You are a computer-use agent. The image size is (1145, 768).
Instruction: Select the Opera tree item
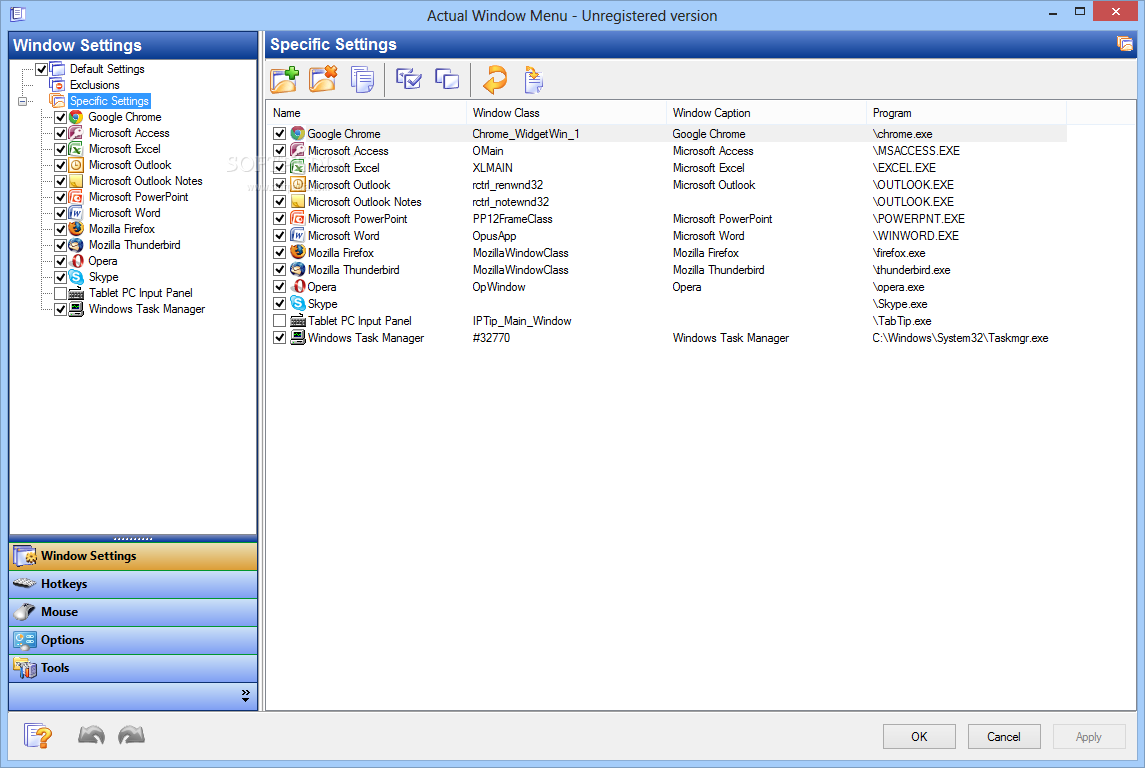click(x=103, y=261)
